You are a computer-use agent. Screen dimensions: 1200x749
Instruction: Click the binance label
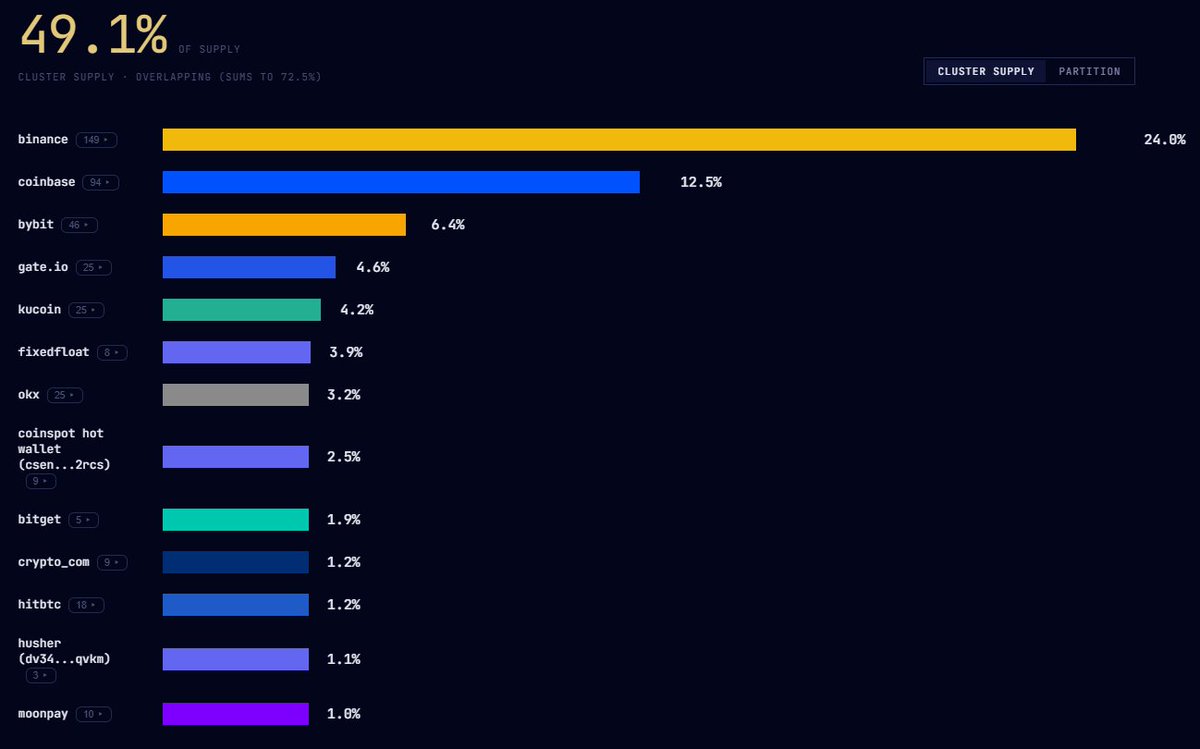pyautogui.click(x=43, y=139)
